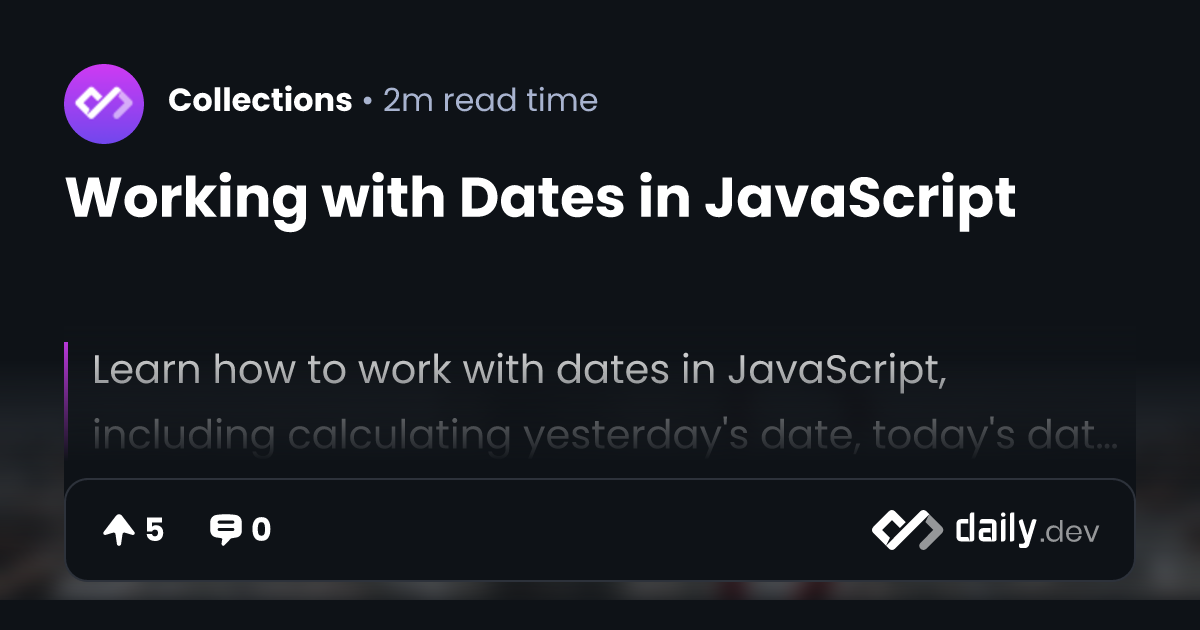Image resolution: width=1200 pixels, height=630 pixels.
Task: Click the "daily" wordmark text
Action: [994, 530]
